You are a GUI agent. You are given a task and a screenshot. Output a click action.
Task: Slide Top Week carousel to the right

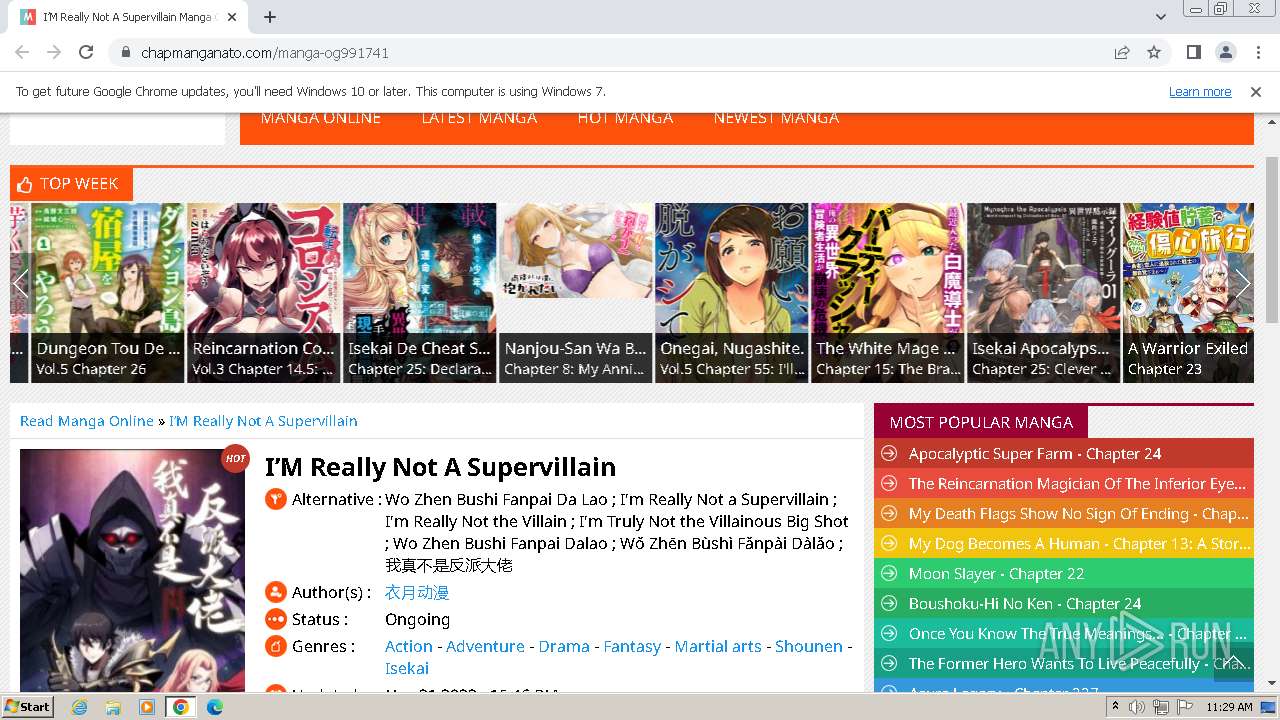[1243, 284]
